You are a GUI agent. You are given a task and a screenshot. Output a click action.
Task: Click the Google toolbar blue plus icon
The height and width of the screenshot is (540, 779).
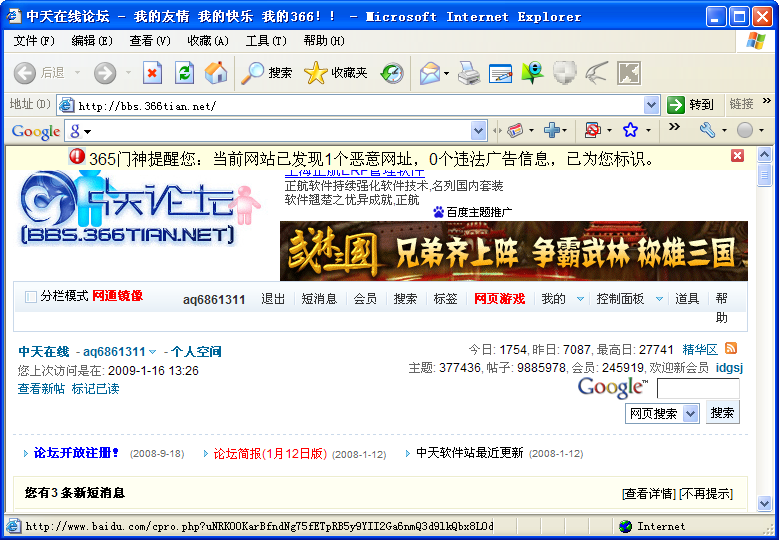551,130
